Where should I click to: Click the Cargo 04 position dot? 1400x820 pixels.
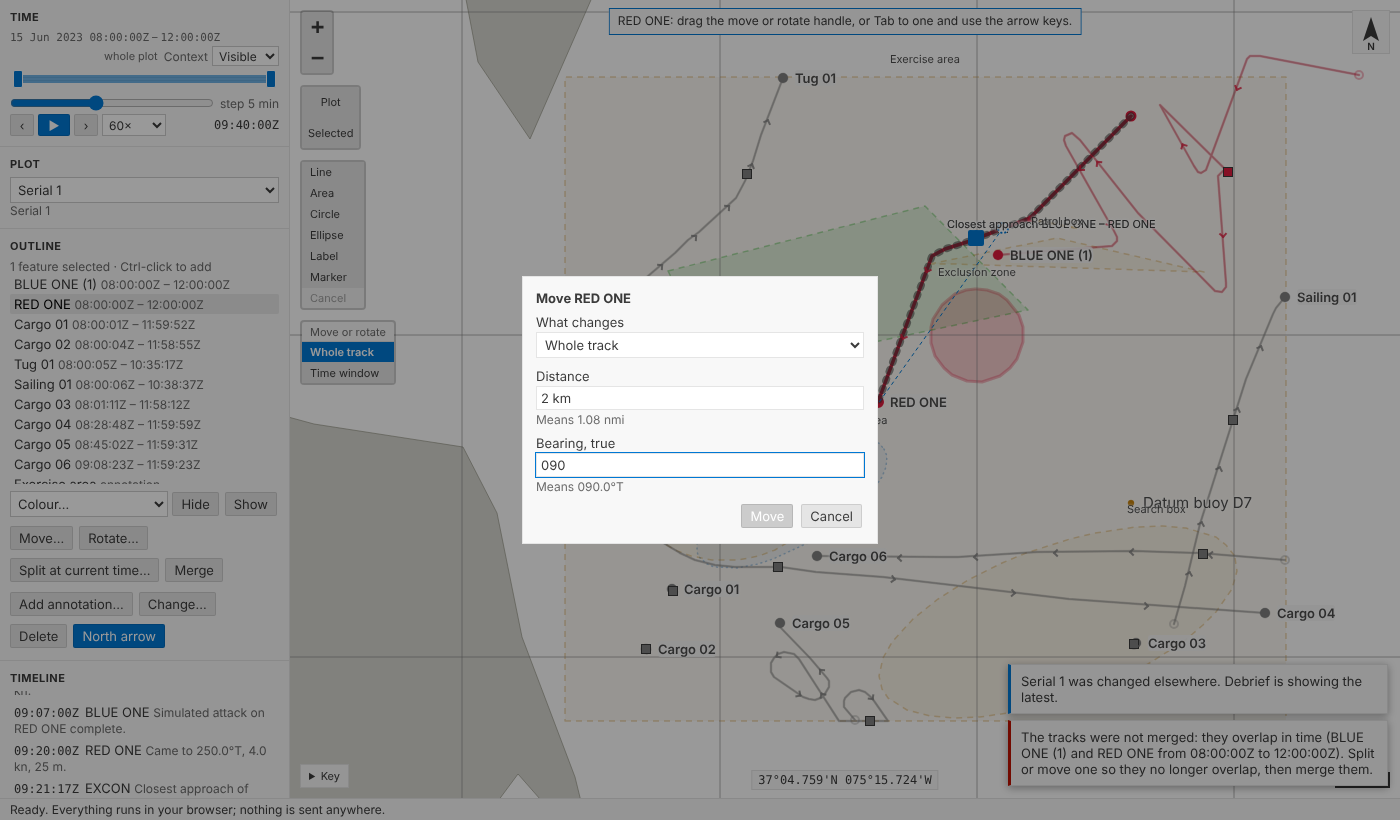(1265, 613)
